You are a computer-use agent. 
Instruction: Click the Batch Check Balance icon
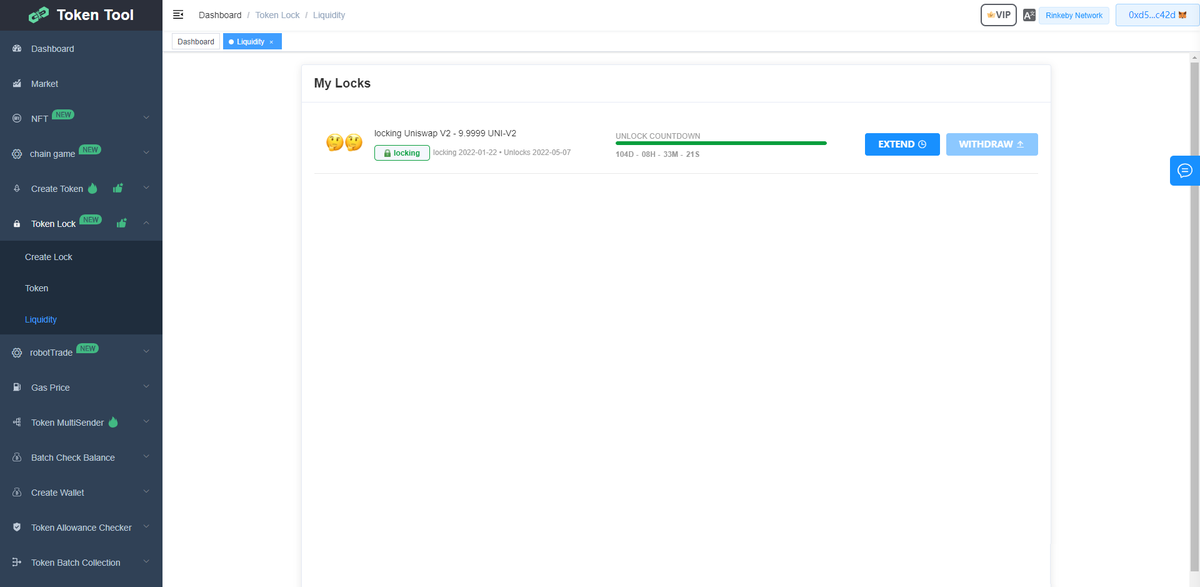17,458
